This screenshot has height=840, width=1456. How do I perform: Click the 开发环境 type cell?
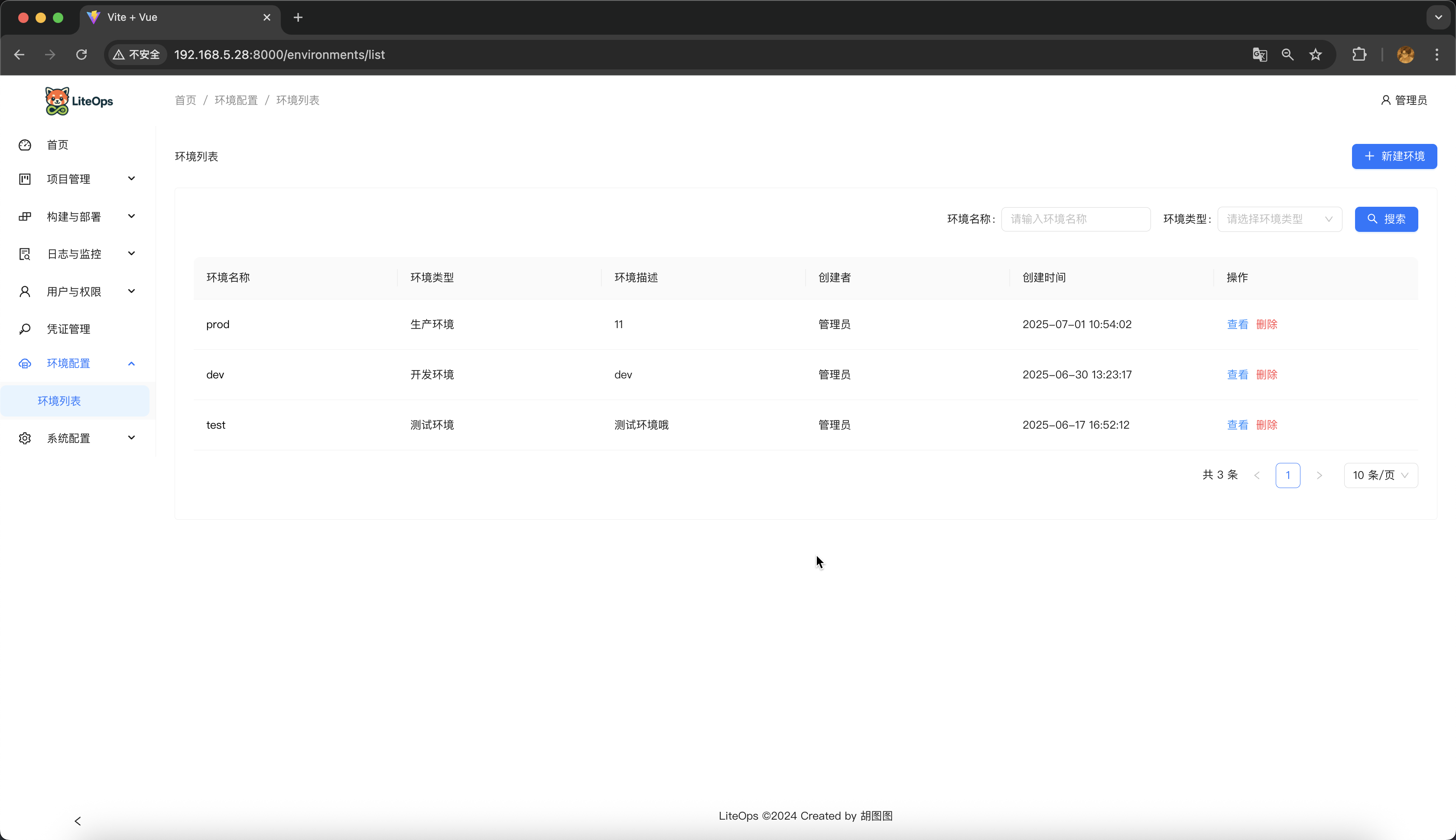tap(432, 375)
